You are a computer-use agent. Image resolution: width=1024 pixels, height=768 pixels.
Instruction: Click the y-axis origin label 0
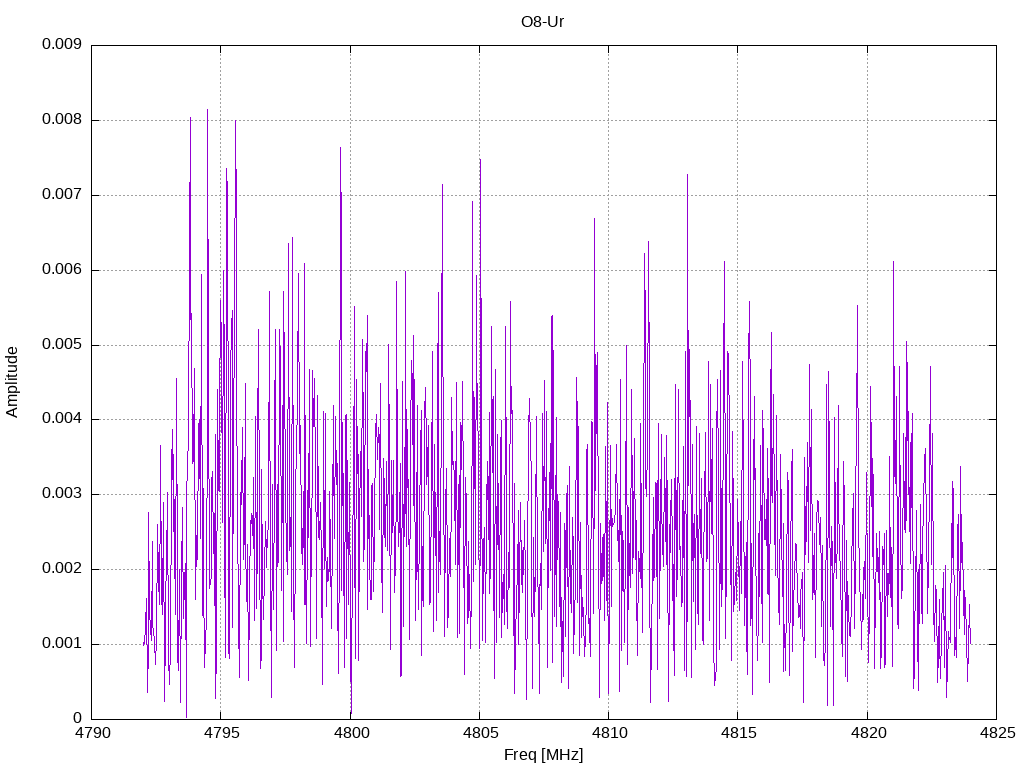click(x=78, y=718)
